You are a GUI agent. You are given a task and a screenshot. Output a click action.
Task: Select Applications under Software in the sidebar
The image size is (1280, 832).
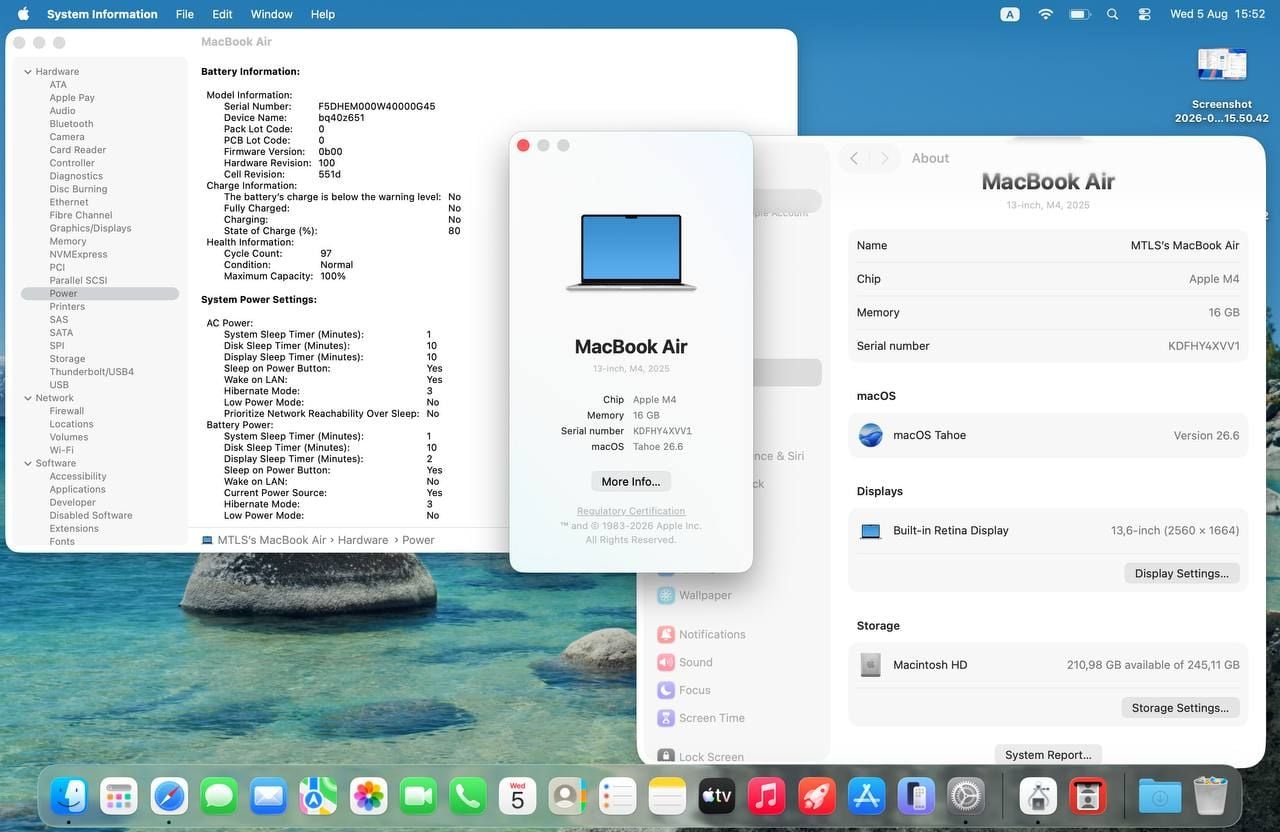click(77, 489)
